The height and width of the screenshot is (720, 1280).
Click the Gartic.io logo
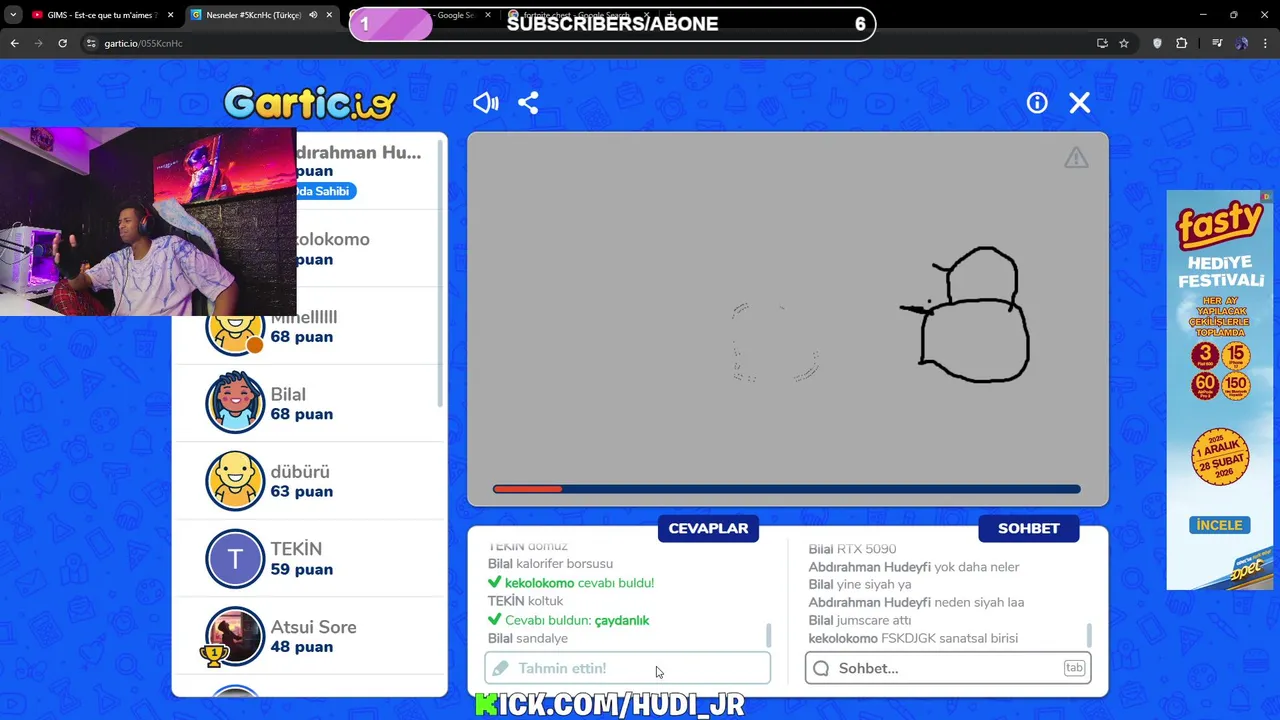pos(310,102)
